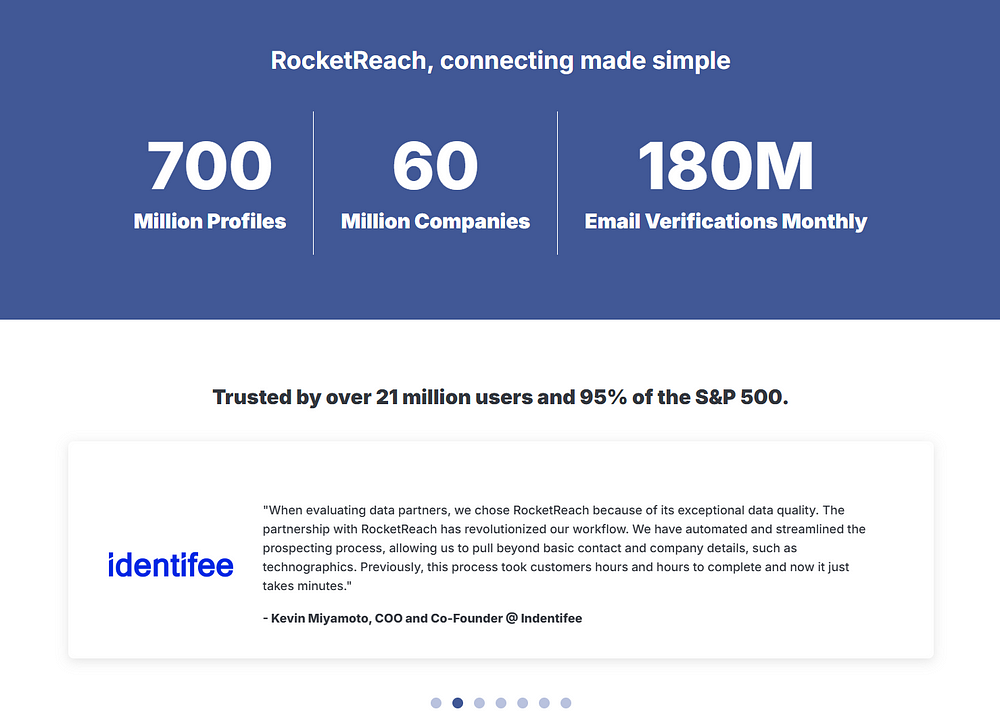Switch to the sixth carousel dot
Image resolution: width=1000 pixels, height=713 pixels.
tap(544, 703)
